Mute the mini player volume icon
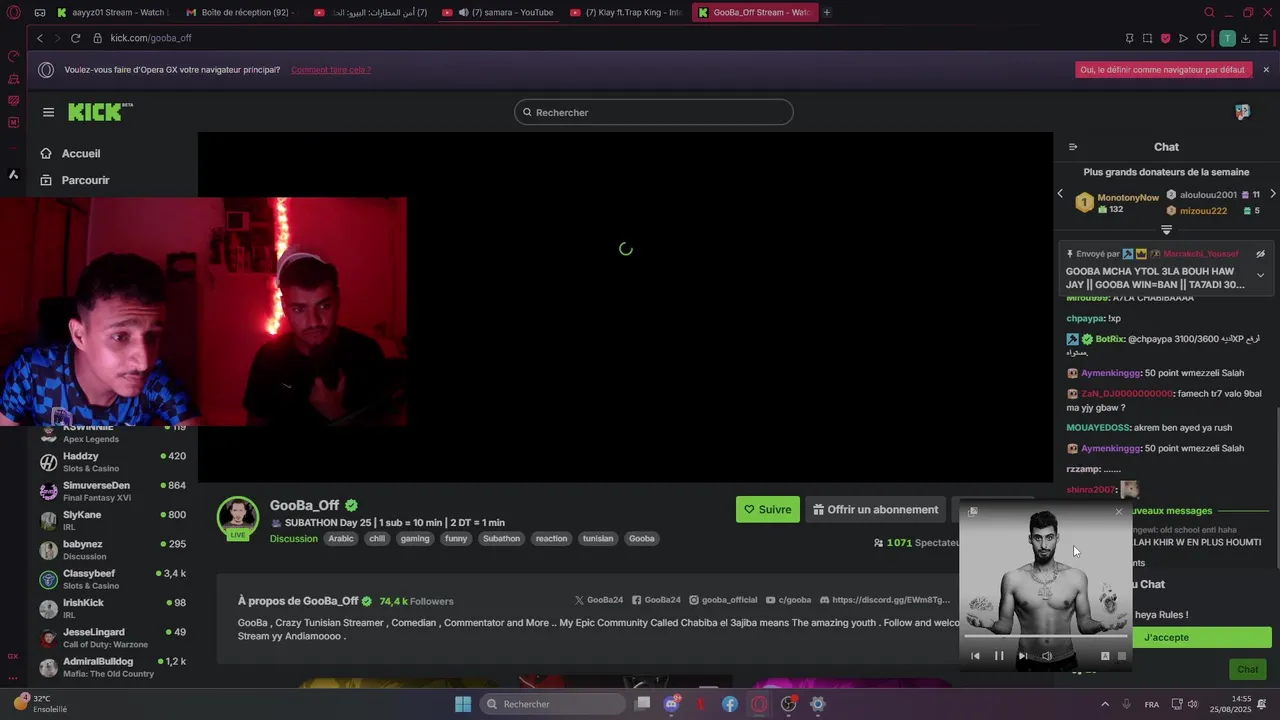The image size is (1280, 720). [x=1047, y=656]
